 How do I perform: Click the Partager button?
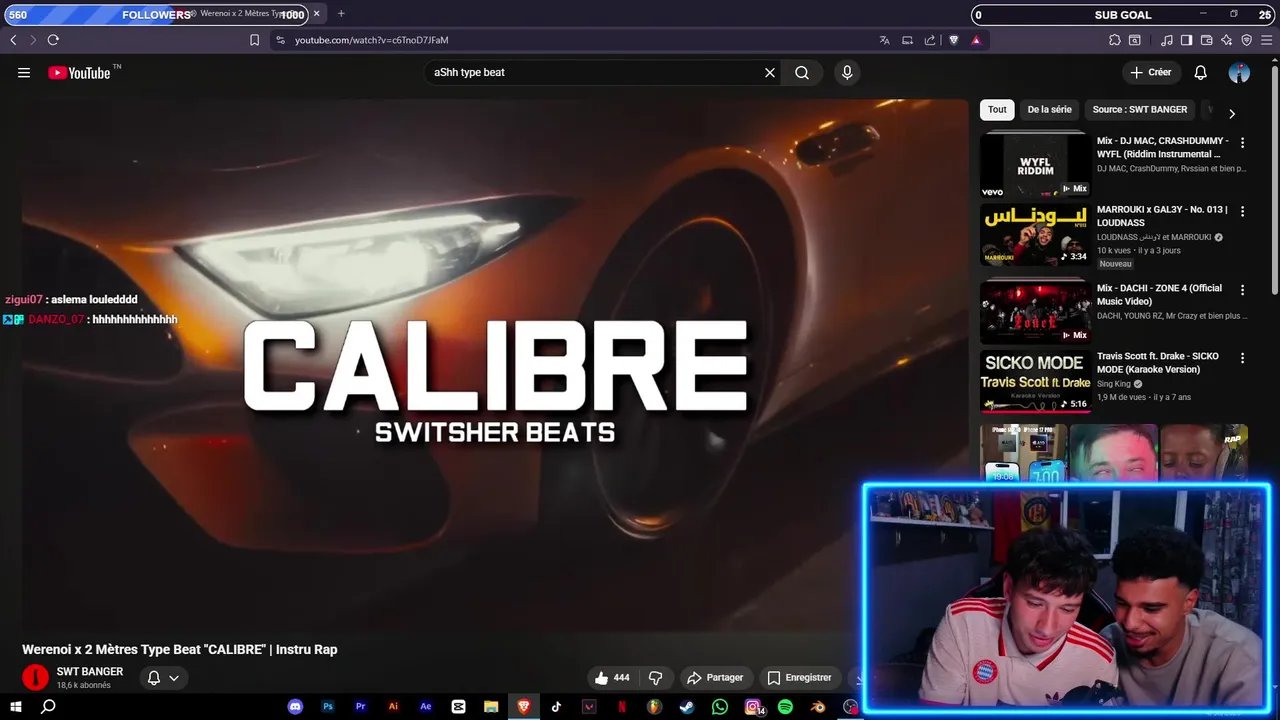click(715, 678)
